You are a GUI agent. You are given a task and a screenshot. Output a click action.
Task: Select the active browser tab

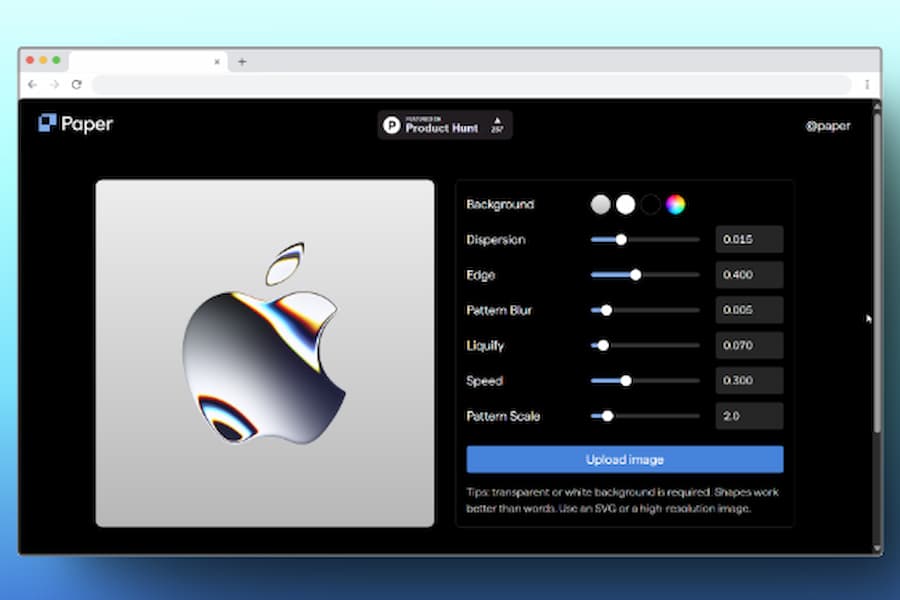(x=148, y=61)
